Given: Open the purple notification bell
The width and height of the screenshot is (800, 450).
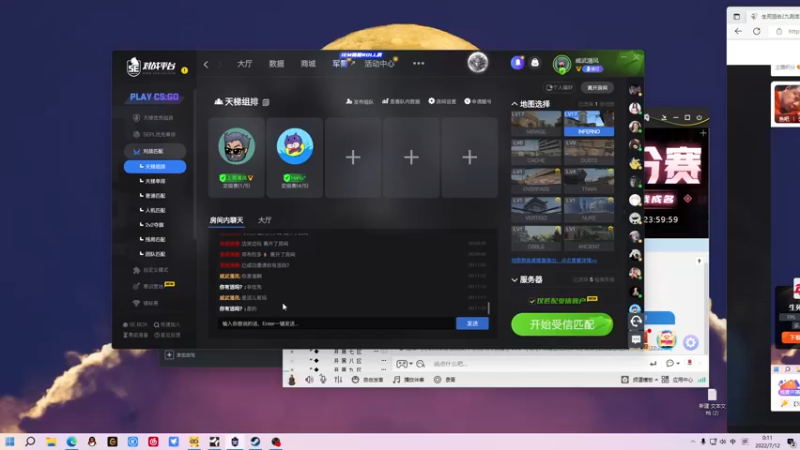Looking at the screenshot, I should 517,63.
